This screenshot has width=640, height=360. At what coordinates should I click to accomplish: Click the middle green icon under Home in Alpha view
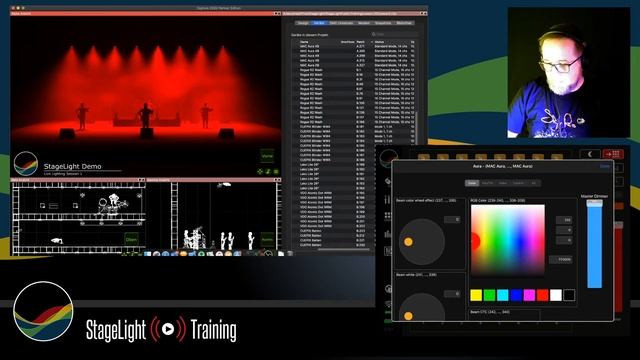pos(268,172)
